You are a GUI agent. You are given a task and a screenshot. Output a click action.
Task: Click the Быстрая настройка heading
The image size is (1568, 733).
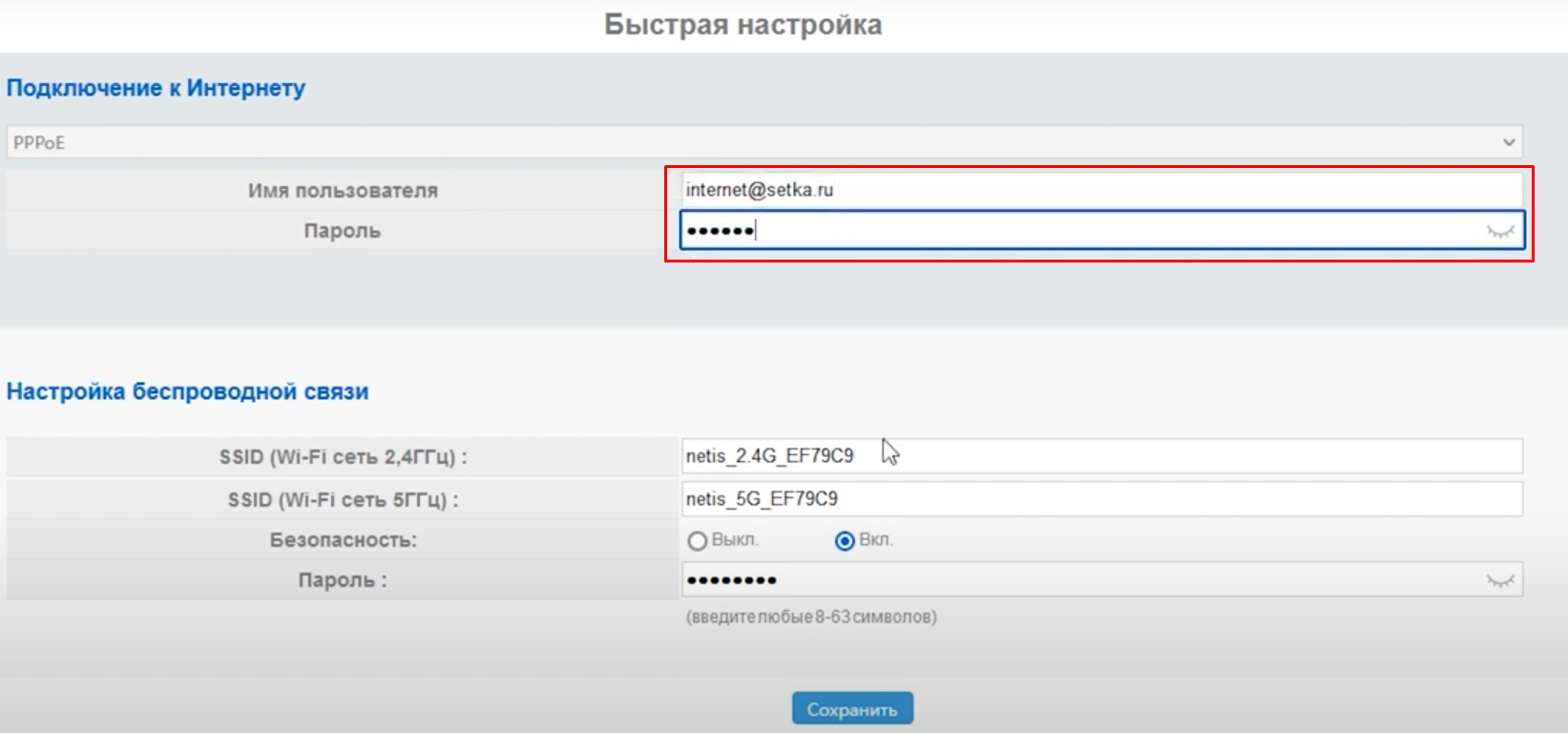(x=743, y=25)
